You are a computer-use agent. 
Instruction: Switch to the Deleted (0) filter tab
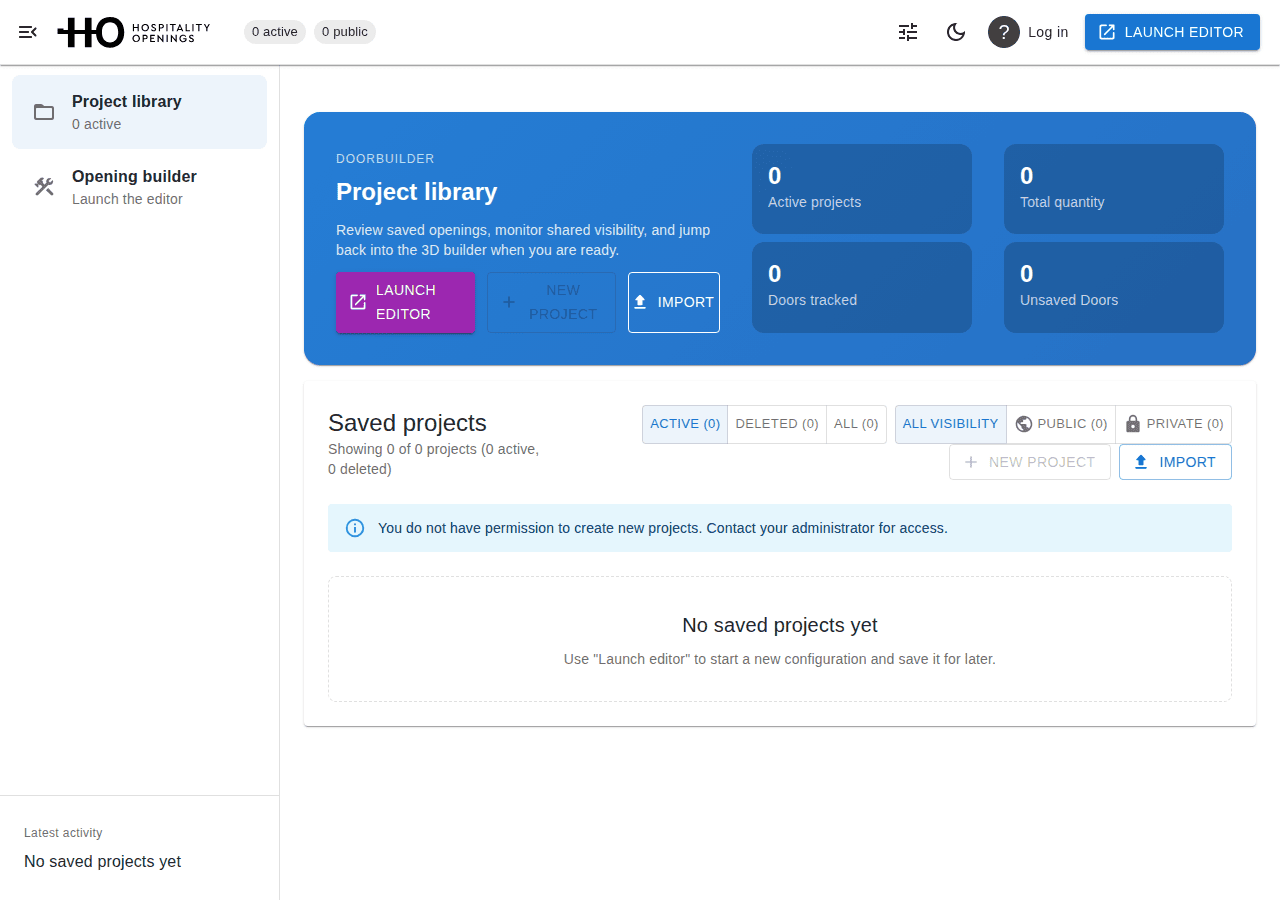pos(777,424)
